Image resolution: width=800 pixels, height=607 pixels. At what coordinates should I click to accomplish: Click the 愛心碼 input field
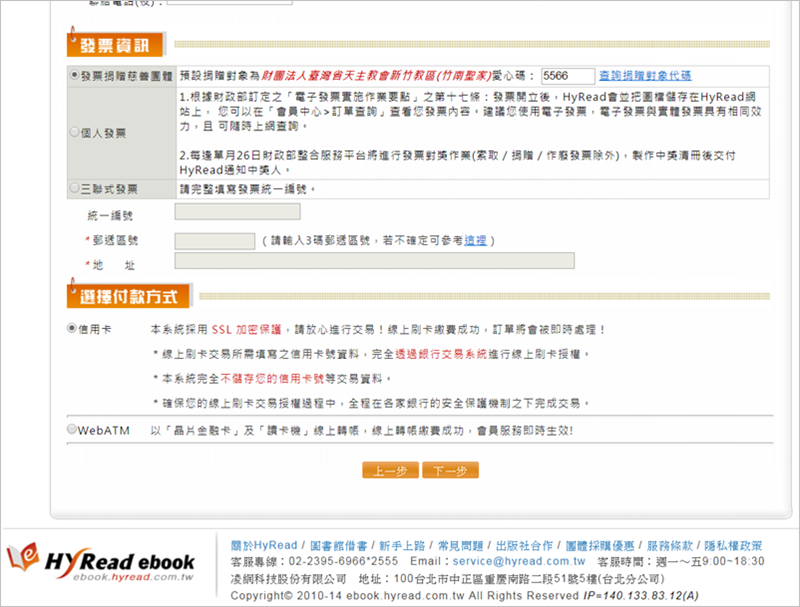coord(567,76)
